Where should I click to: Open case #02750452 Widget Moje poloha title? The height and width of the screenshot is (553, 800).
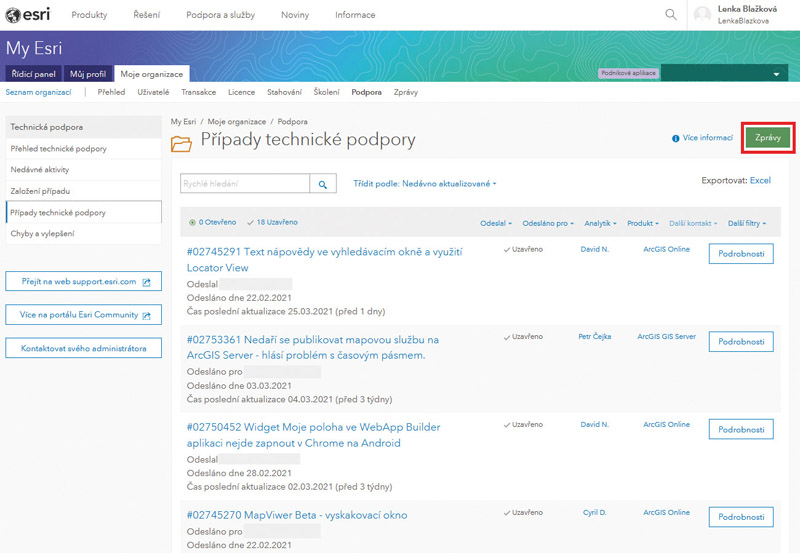click(313, 435)
